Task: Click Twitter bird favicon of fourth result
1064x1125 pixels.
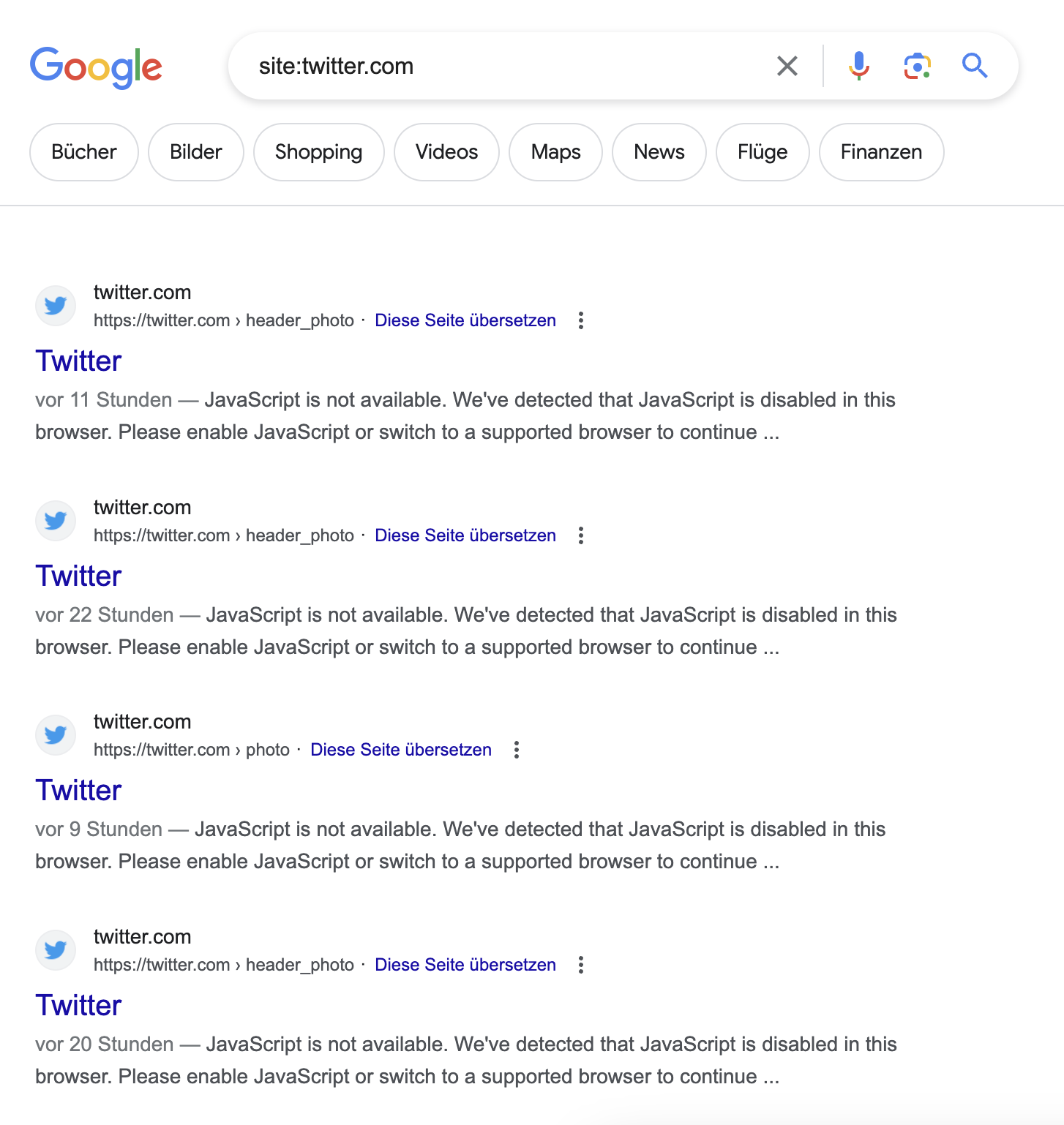Action: coord(56,950)
